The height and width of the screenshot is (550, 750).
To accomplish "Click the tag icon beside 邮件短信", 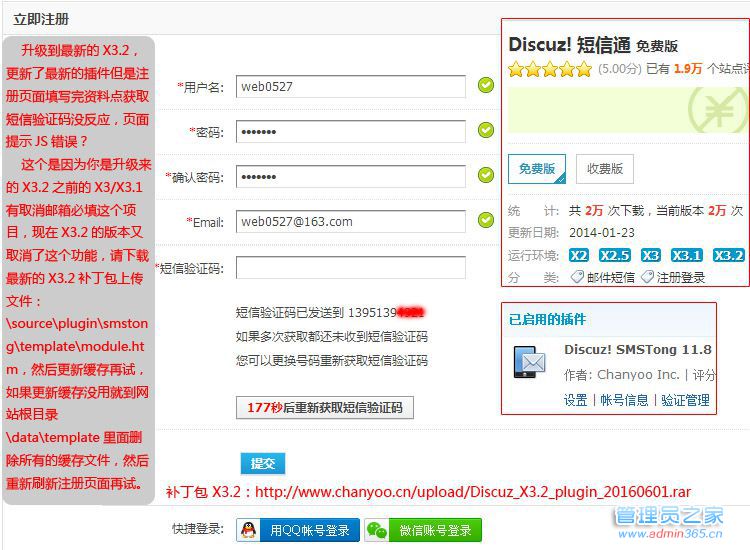I will coord(577,277).
